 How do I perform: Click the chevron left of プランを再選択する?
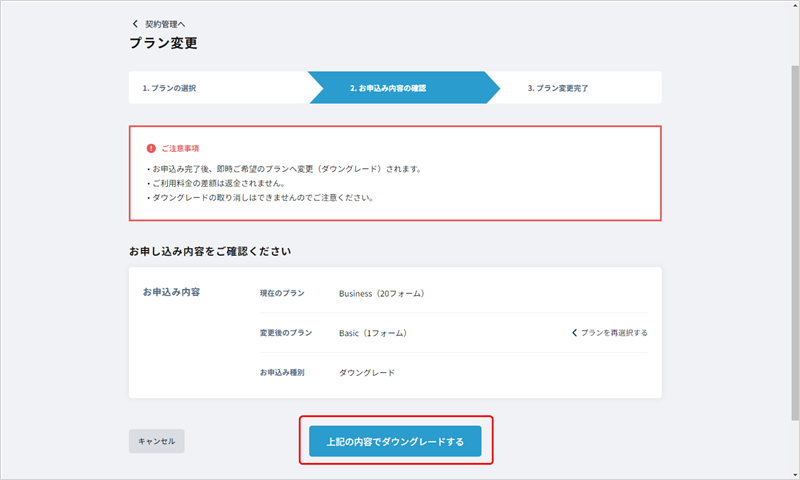(x=574, y=332)
